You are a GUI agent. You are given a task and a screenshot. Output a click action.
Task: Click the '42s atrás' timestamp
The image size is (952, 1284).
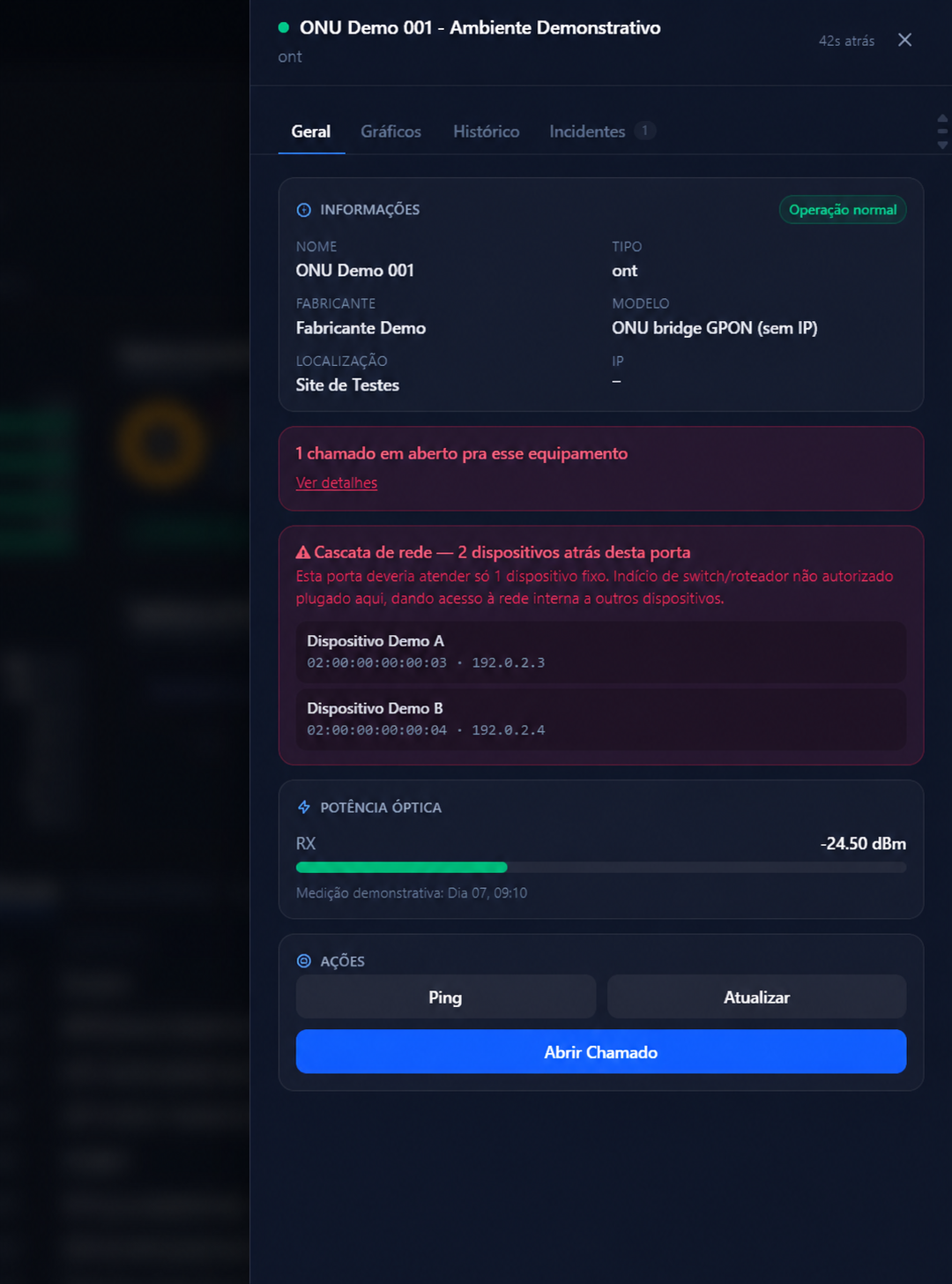click(847, 41)
